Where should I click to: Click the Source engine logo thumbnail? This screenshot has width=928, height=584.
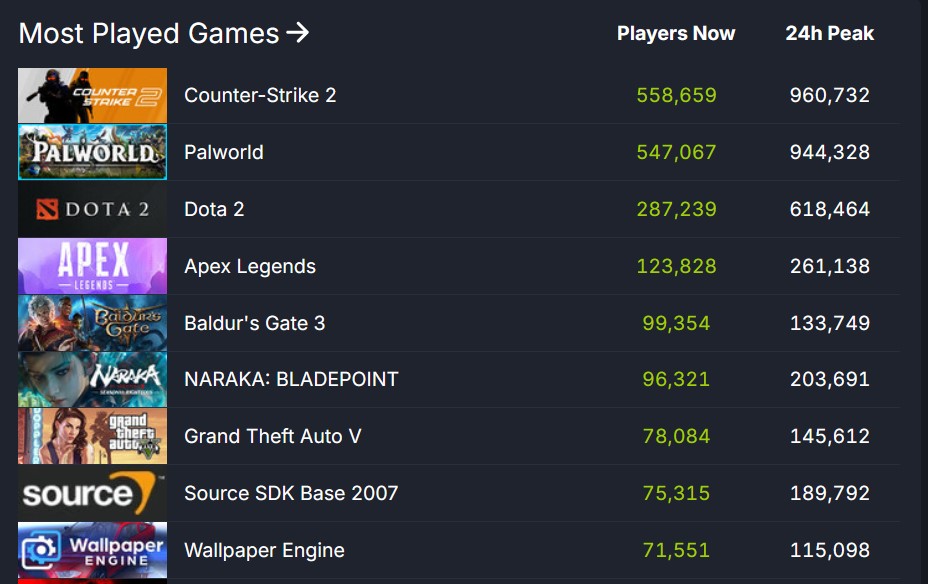(92, 493)
